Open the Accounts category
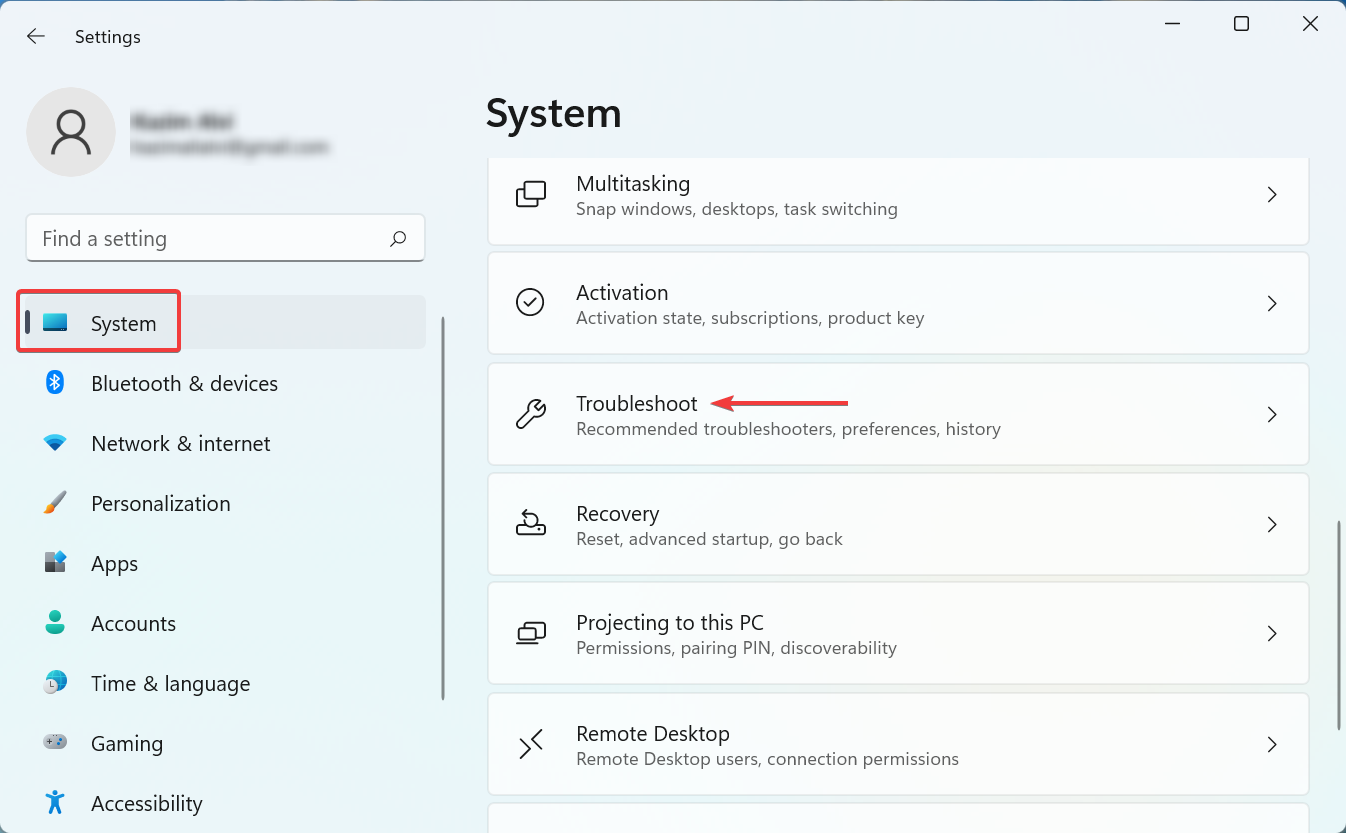Screen dimensions: 1346x833 click(x=133, y=624)
